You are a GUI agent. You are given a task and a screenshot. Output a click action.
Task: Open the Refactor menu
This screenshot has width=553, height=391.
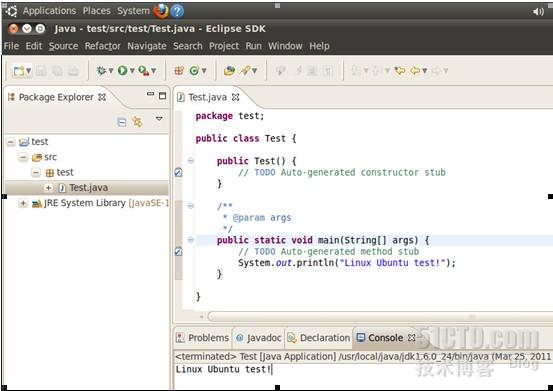(x=102, y=46)
